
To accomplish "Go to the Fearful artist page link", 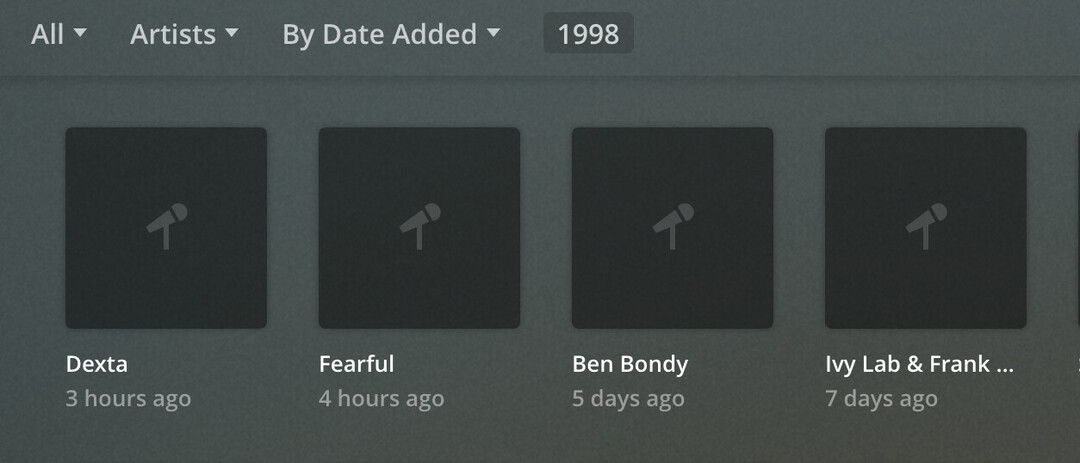I will point(356,364).
